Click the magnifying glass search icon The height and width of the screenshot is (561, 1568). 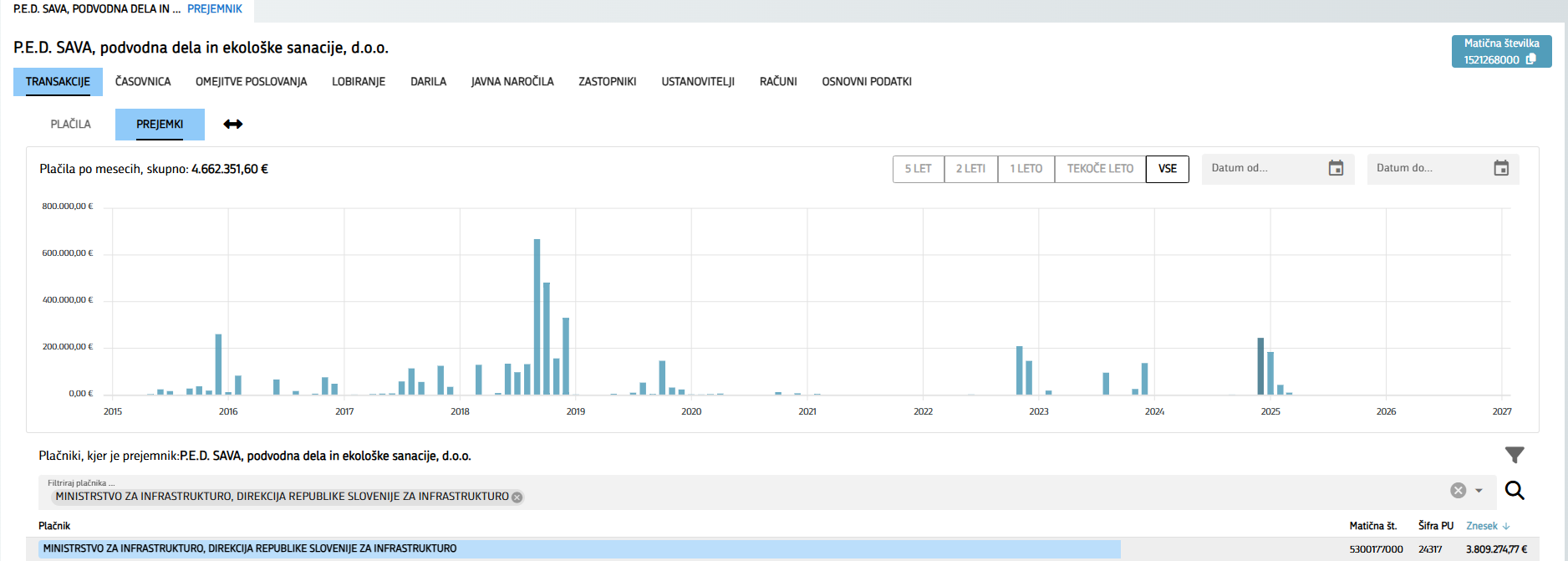1515,491
